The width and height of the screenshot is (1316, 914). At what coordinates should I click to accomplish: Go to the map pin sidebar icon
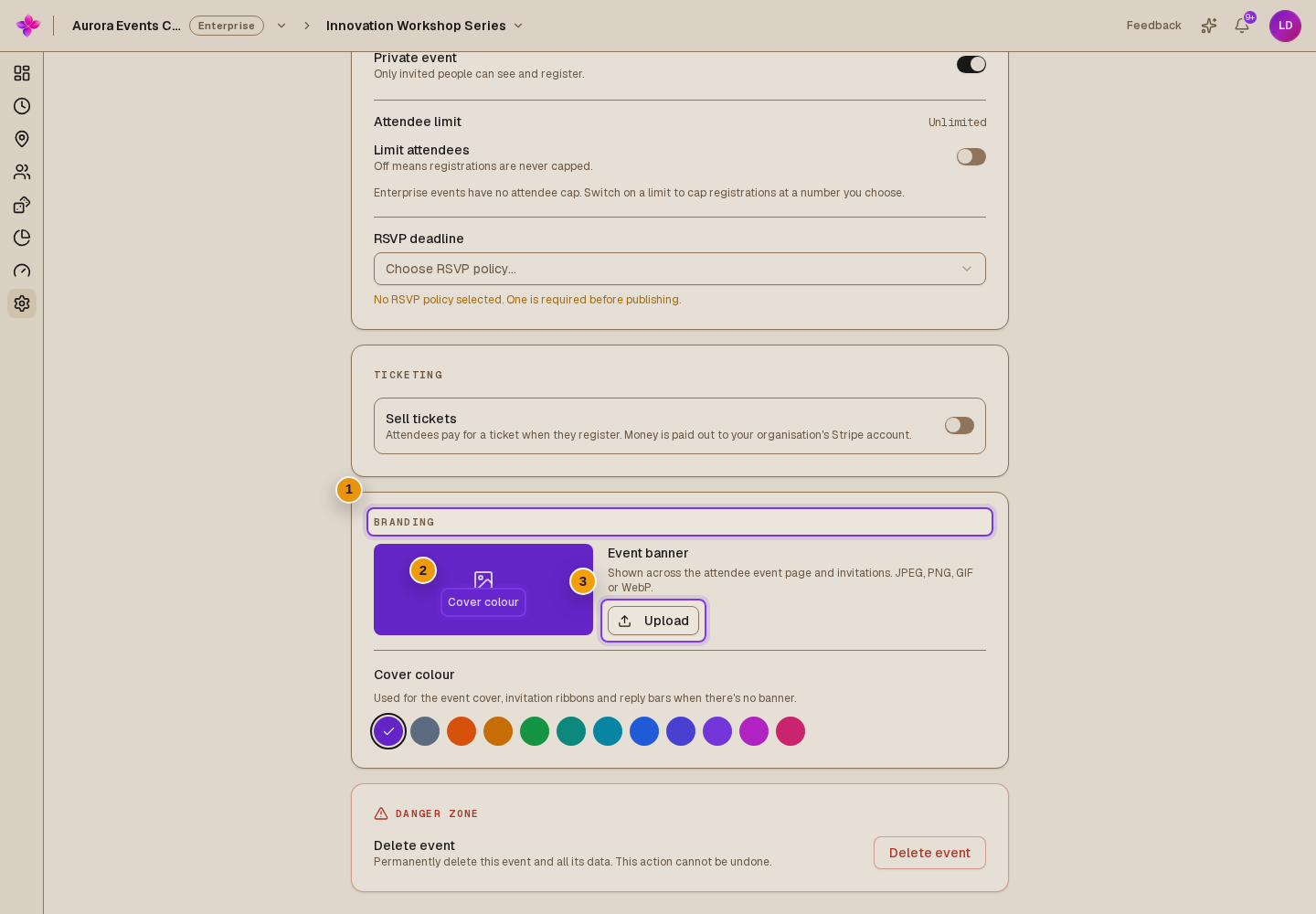pyautogui.click(x=22, y=139)
